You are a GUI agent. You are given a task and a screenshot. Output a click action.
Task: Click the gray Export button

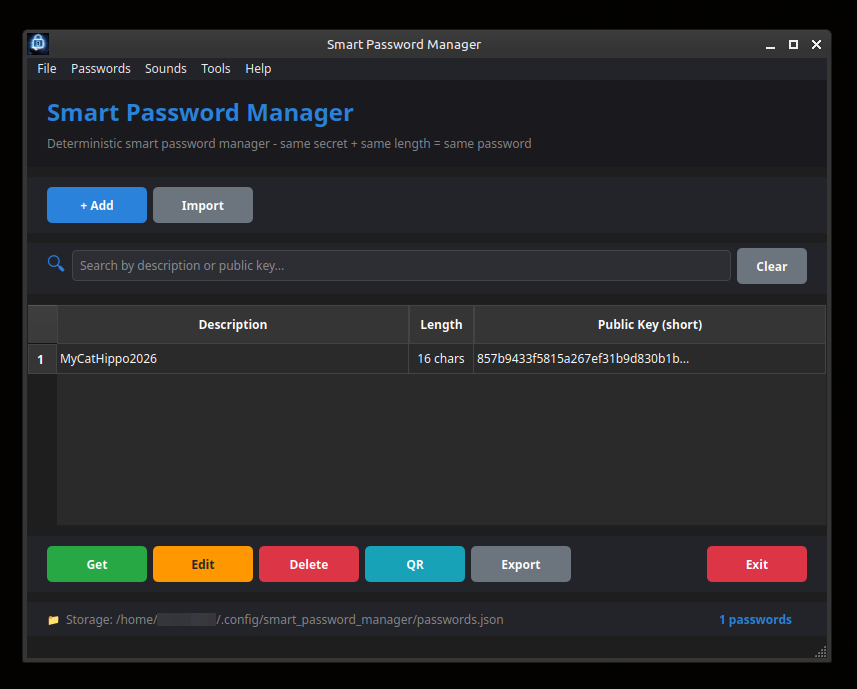521,564
